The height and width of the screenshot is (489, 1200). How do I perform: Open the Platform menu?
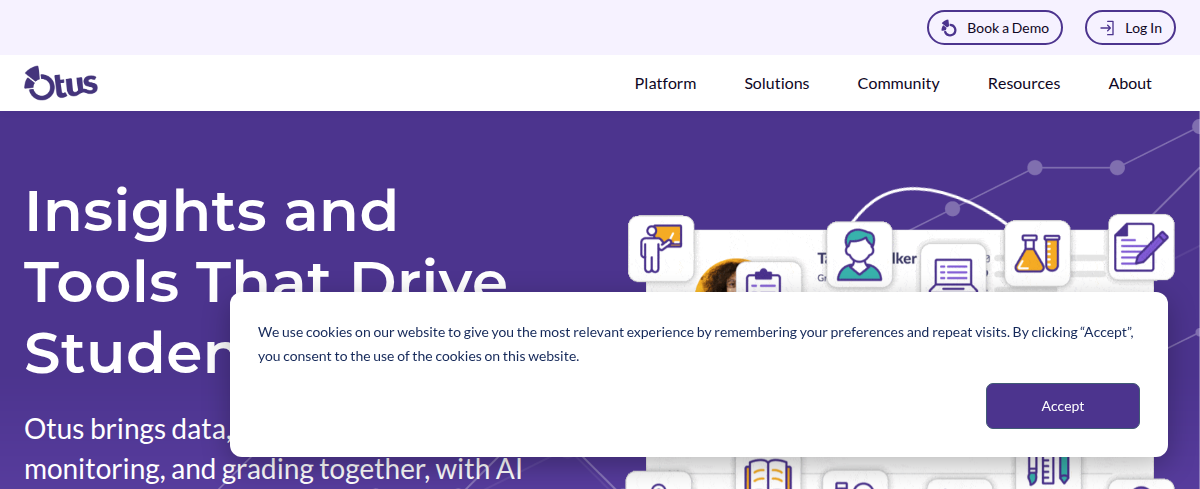coord(665,84)
